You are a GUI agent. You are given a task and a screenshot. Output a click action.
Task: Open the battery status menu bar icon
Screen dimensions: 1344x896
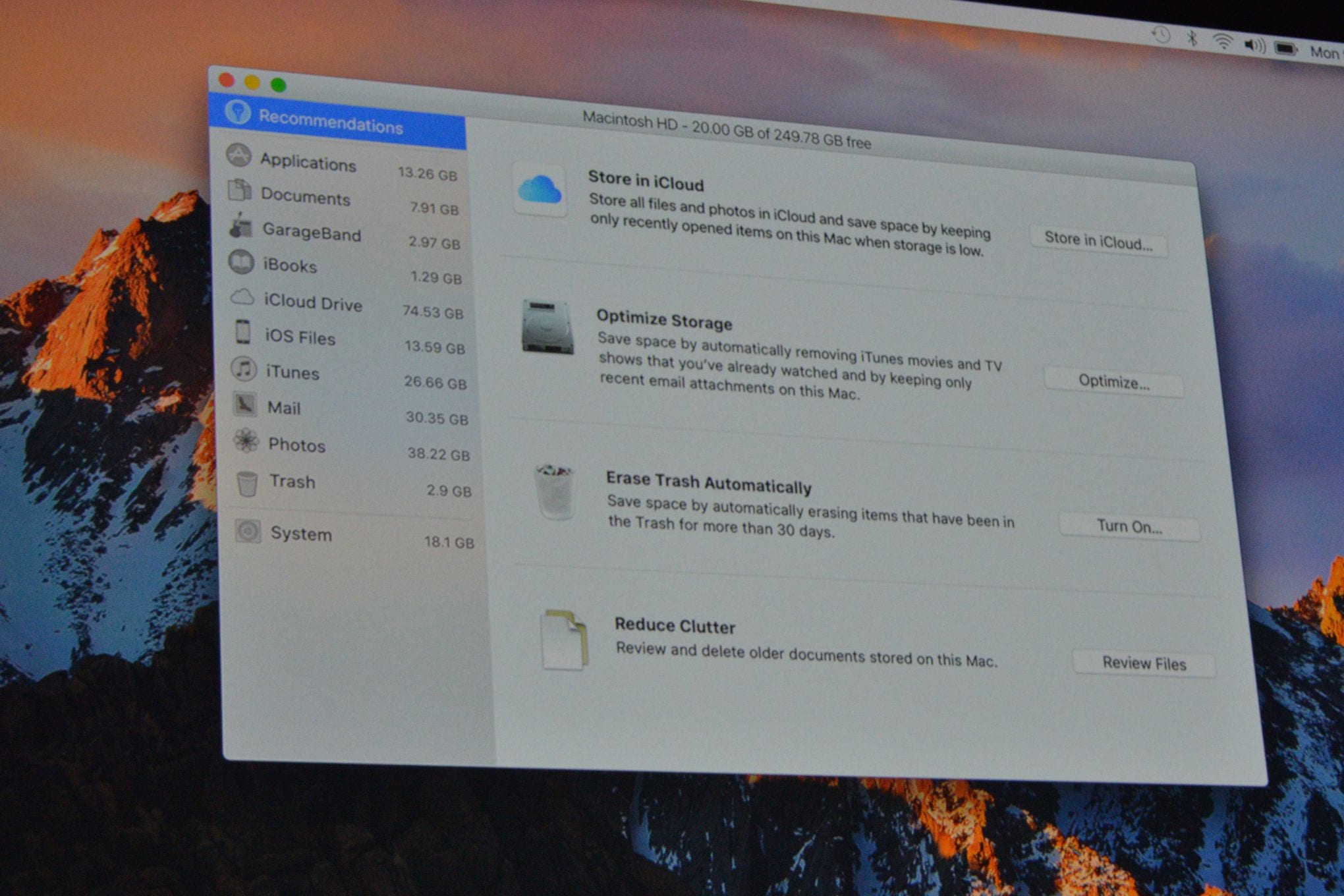[1285, 48]
